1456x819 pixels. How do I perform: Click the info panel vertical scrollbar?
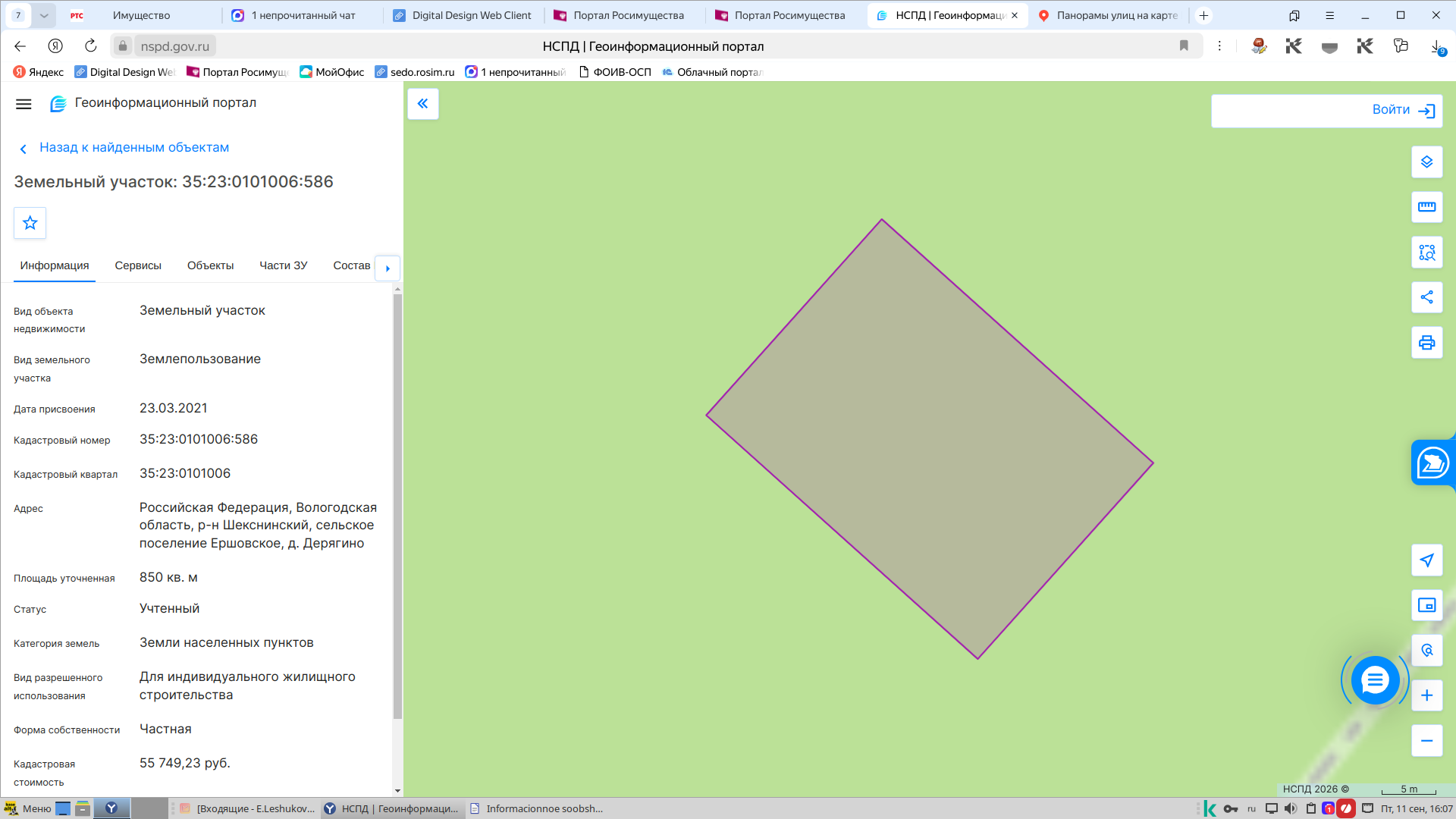397,507
